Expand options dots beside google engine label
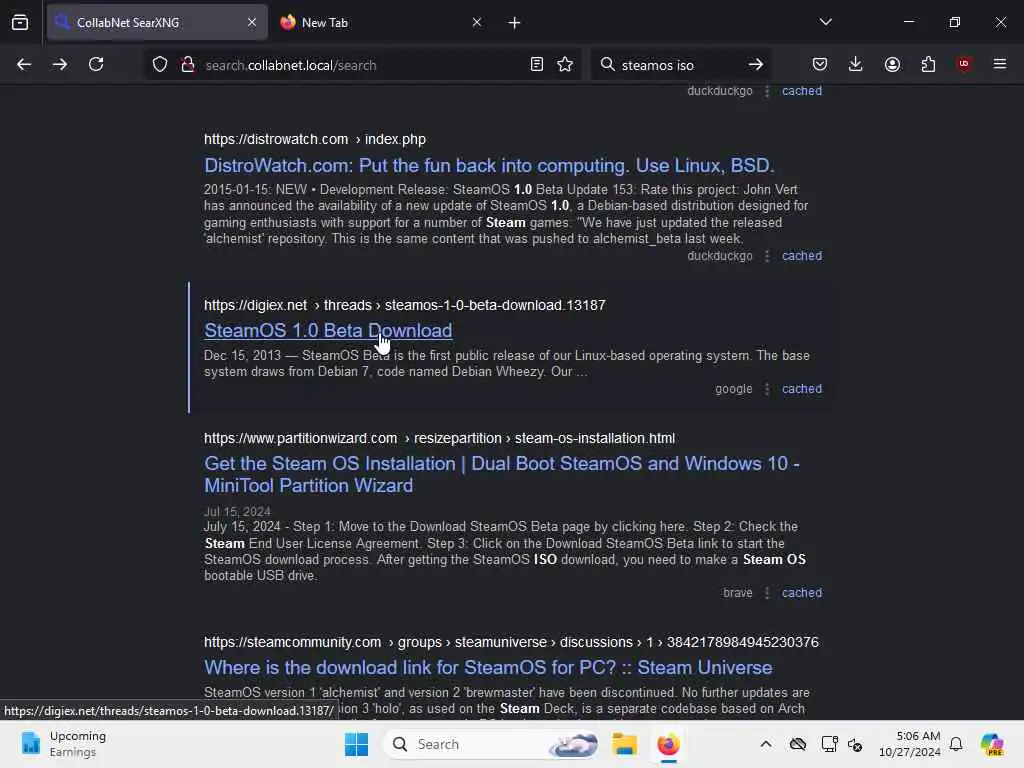1024x768 pixels. click(767, 389)
